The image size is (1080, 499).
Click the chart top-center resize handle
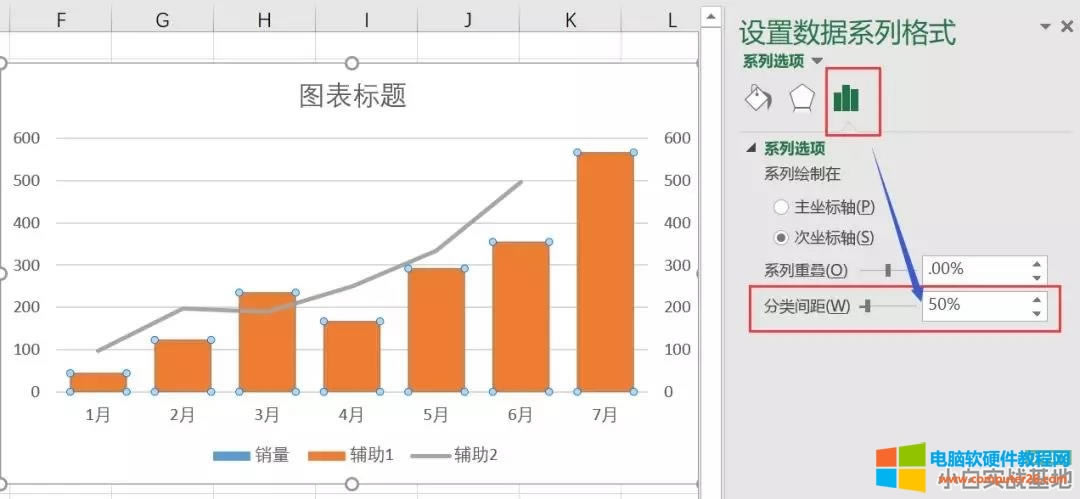click(352, 63)
